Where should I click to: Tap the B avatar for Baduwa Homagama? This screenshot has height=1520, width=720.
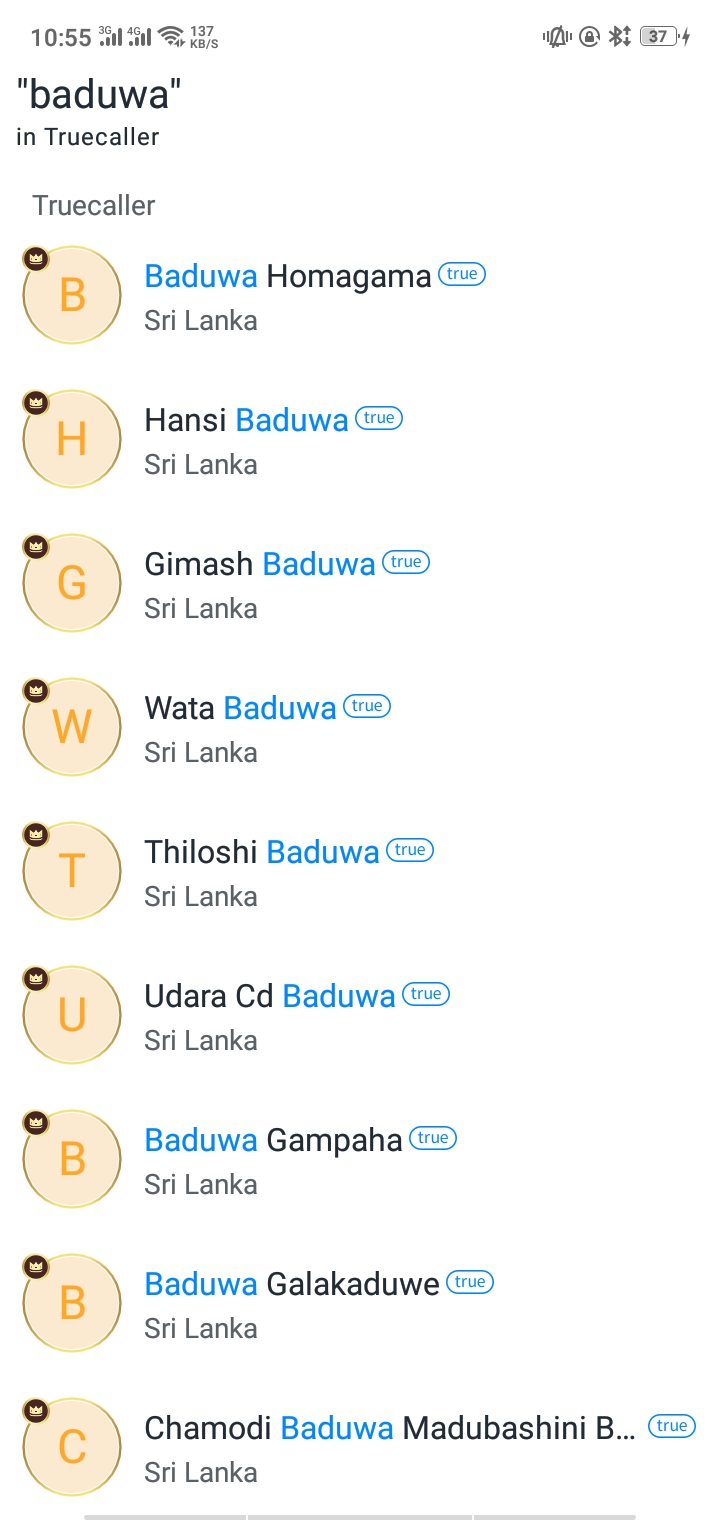[x=72, y=295]
